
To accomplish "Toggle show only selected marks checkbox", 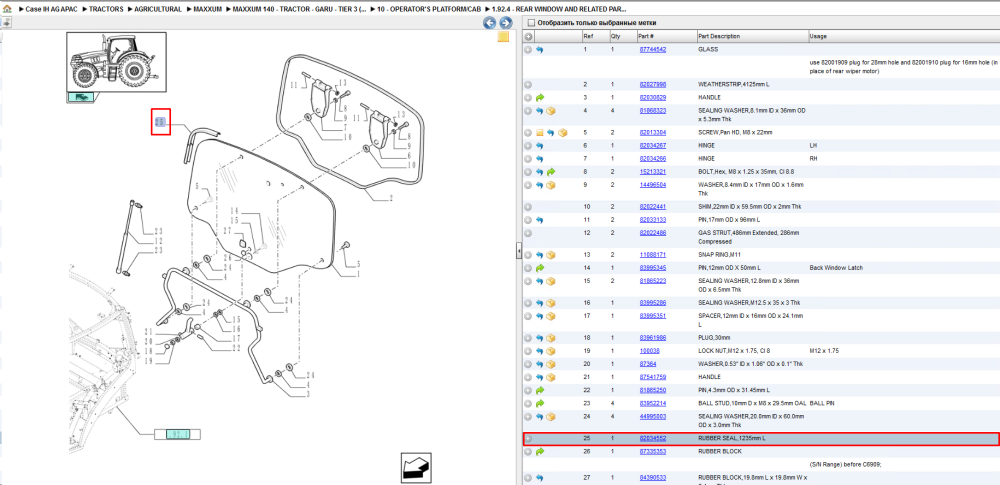I will [530, 22].
